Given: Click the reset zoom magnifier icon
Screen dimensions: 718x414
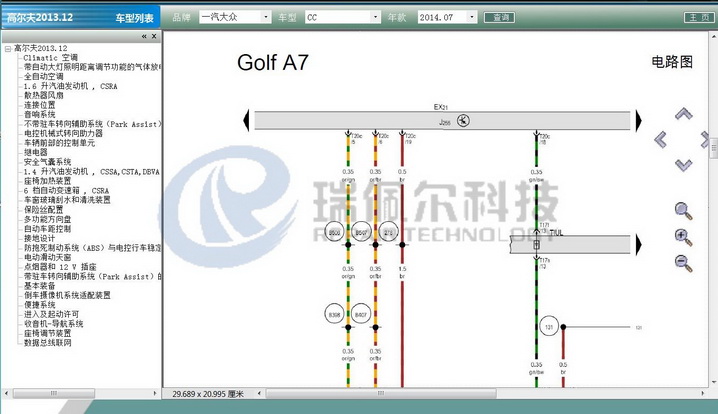Looking at the screenshot, I should tap(683, 210).
